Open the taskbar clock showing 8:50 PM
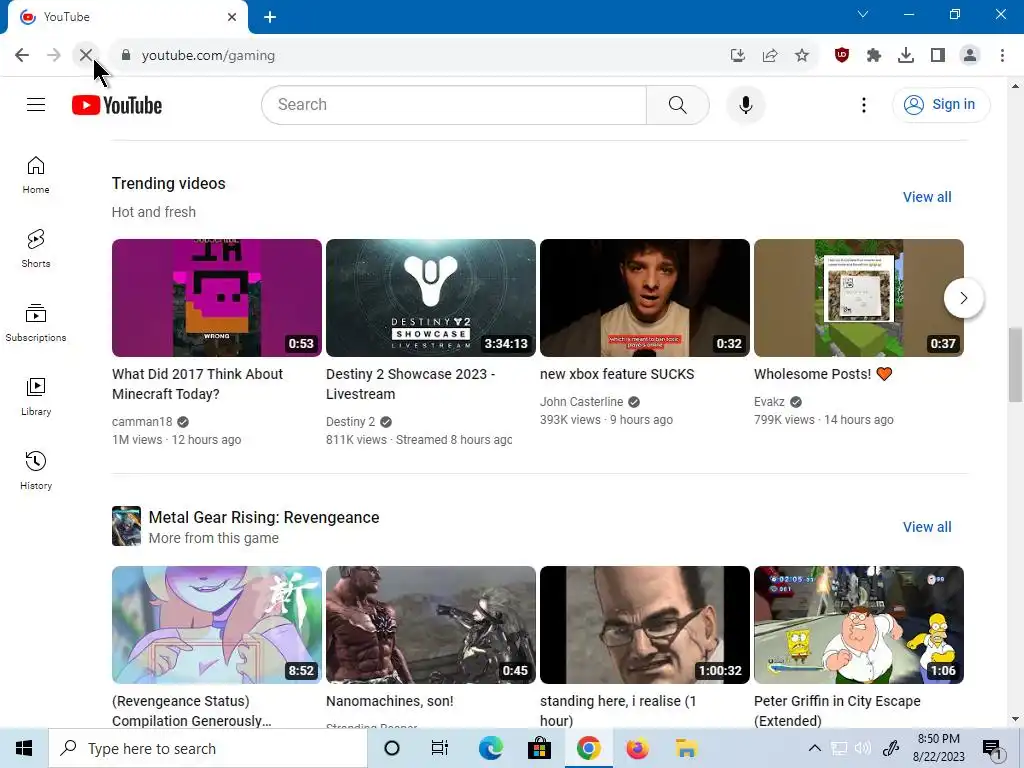Screen dimensions: 1024x768 click(938, 748)
